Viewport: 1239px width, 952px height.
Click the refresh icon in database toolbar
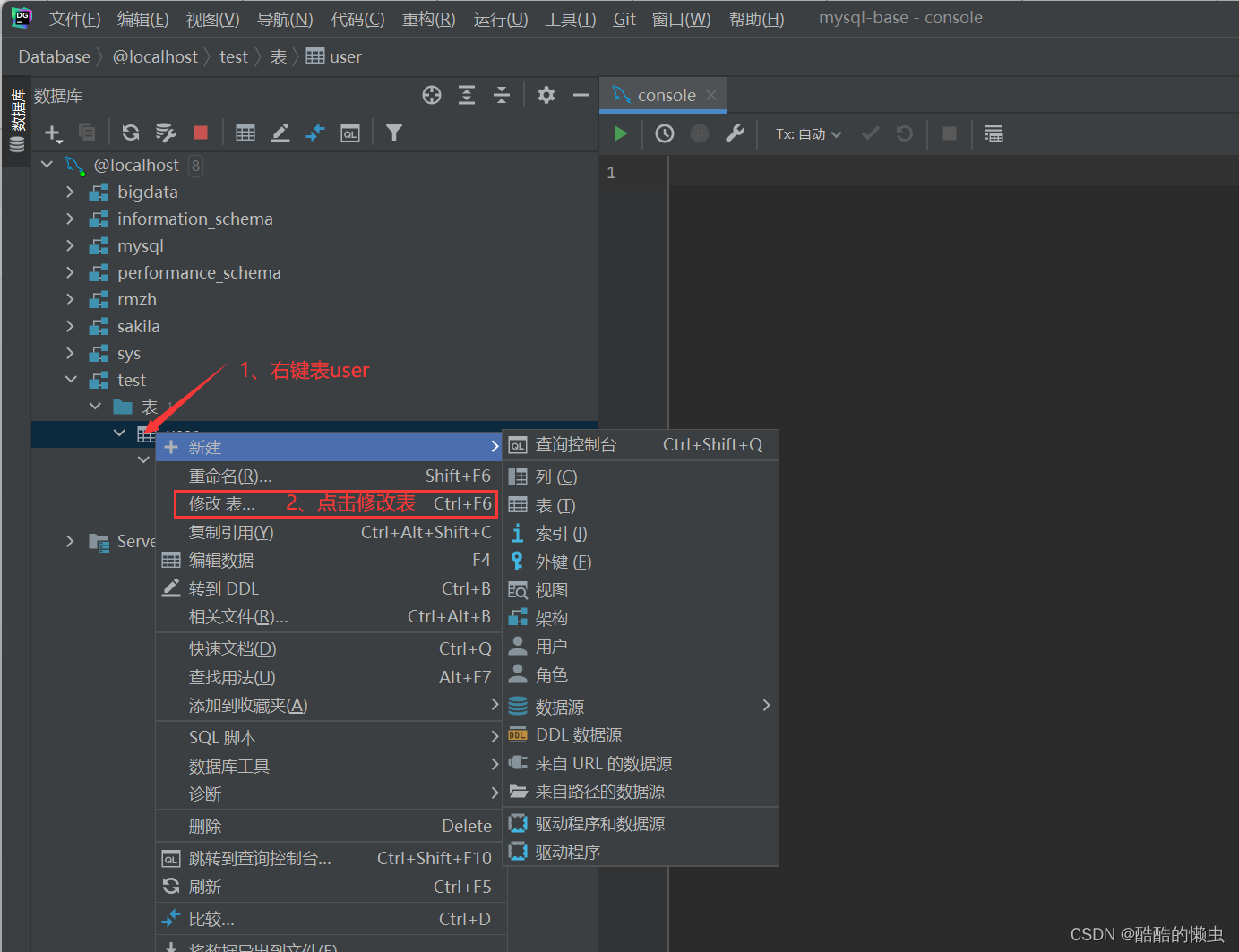pos(131,133)
